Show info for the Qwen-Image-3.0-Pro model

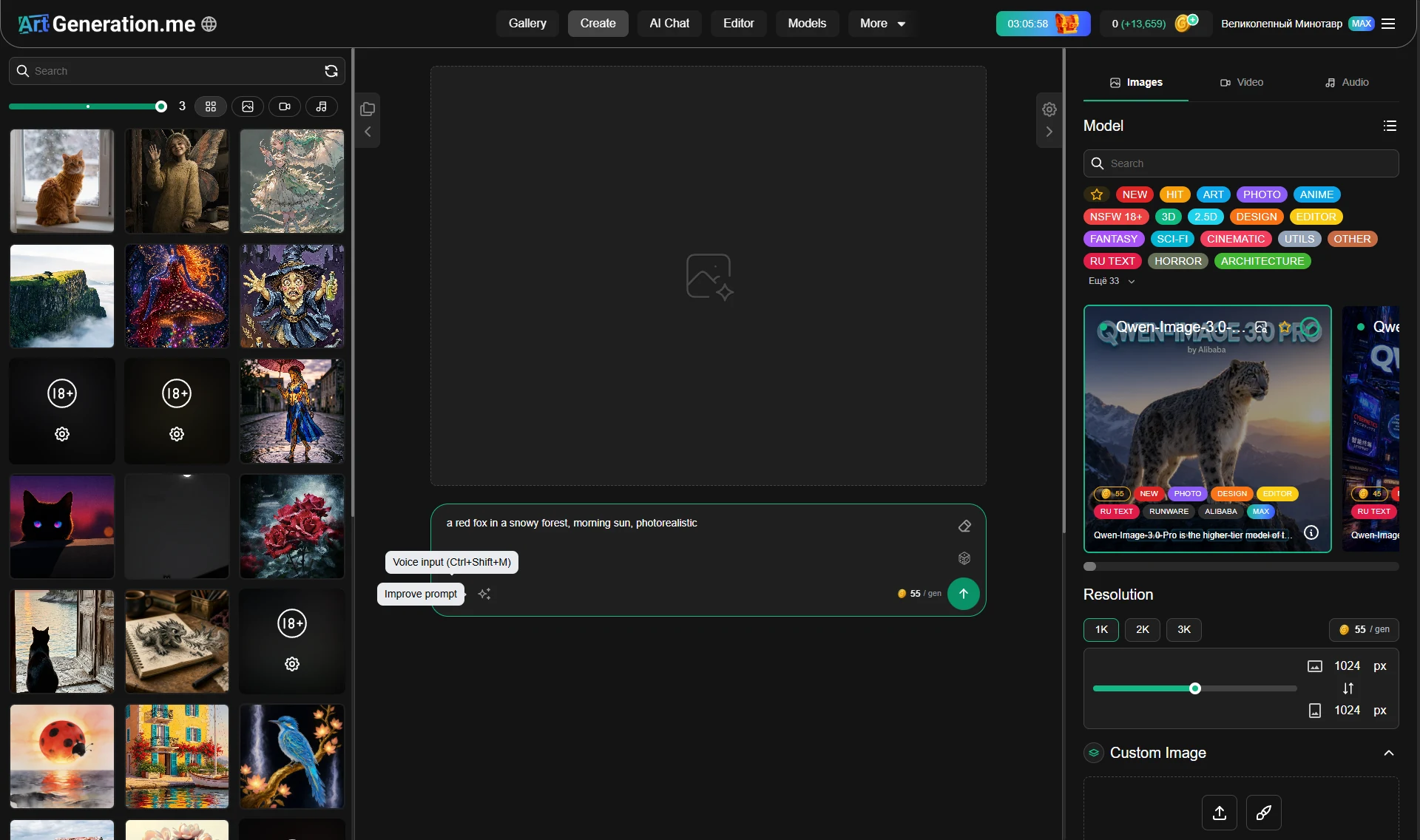pos(1311,532)
